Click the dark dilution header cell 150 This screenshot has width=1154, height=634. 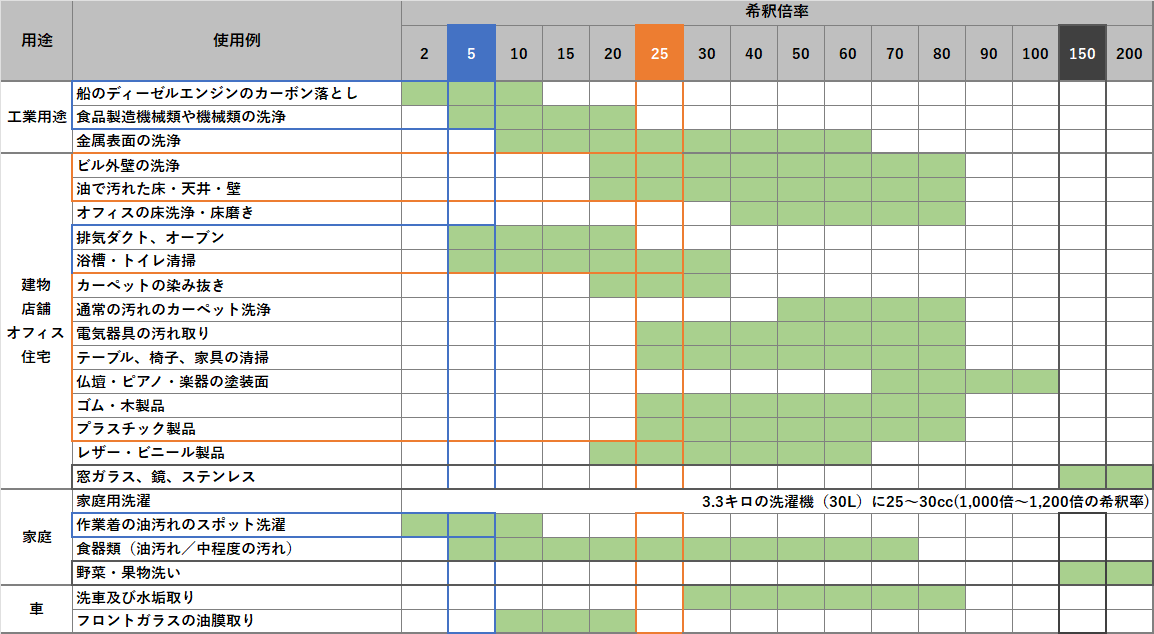coord(1082,53)
